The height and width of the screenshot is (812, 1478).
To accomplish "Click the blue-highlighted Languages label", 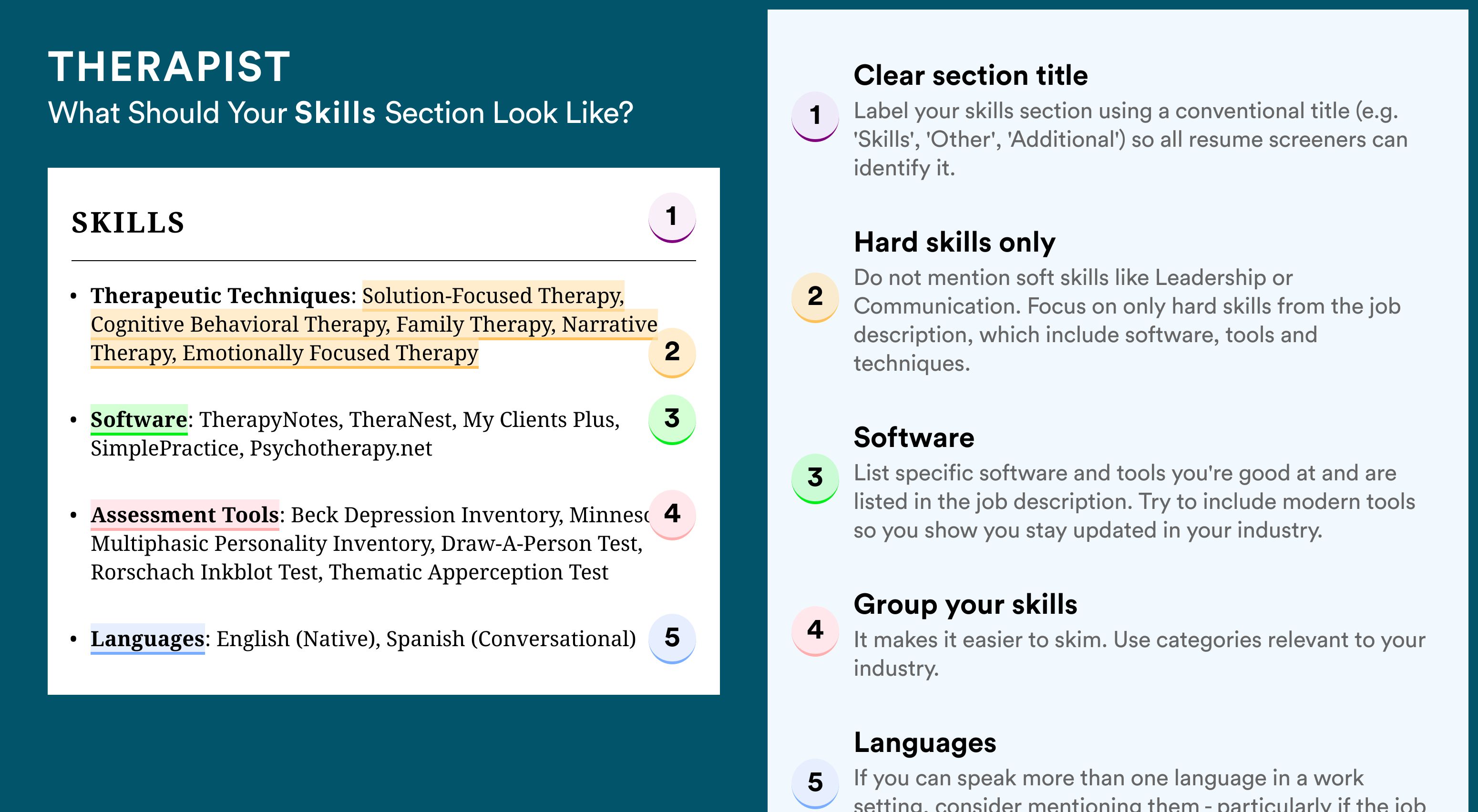I will click(x=147, y=639).
